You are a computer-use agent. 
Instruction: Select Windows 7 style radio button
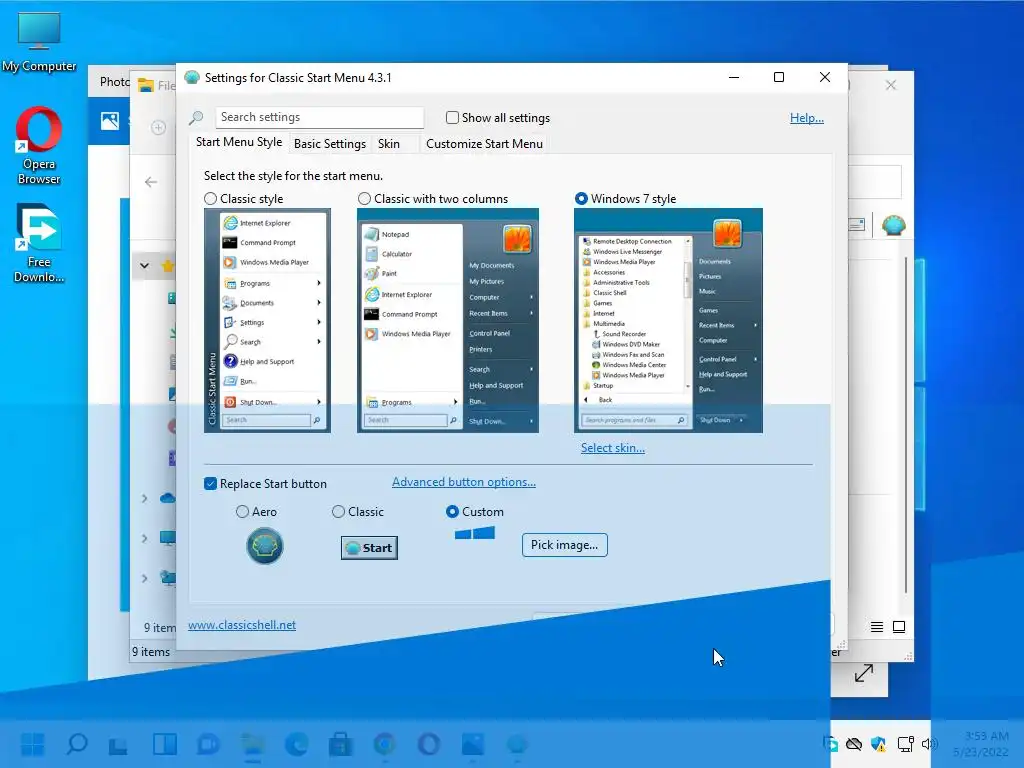click(581, 199)
